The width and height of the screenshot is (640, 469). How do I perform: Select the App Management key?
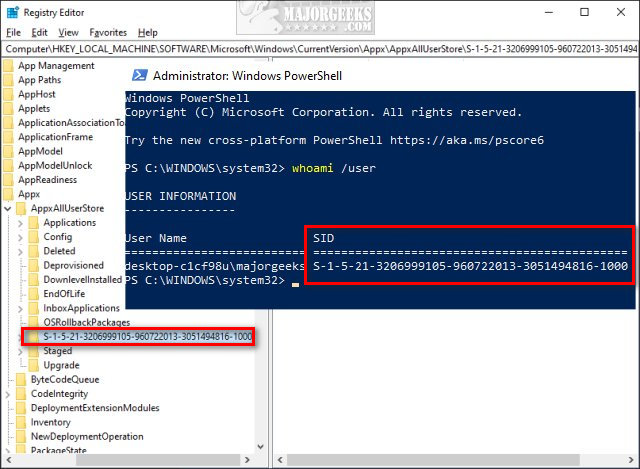tap(56, 66)
